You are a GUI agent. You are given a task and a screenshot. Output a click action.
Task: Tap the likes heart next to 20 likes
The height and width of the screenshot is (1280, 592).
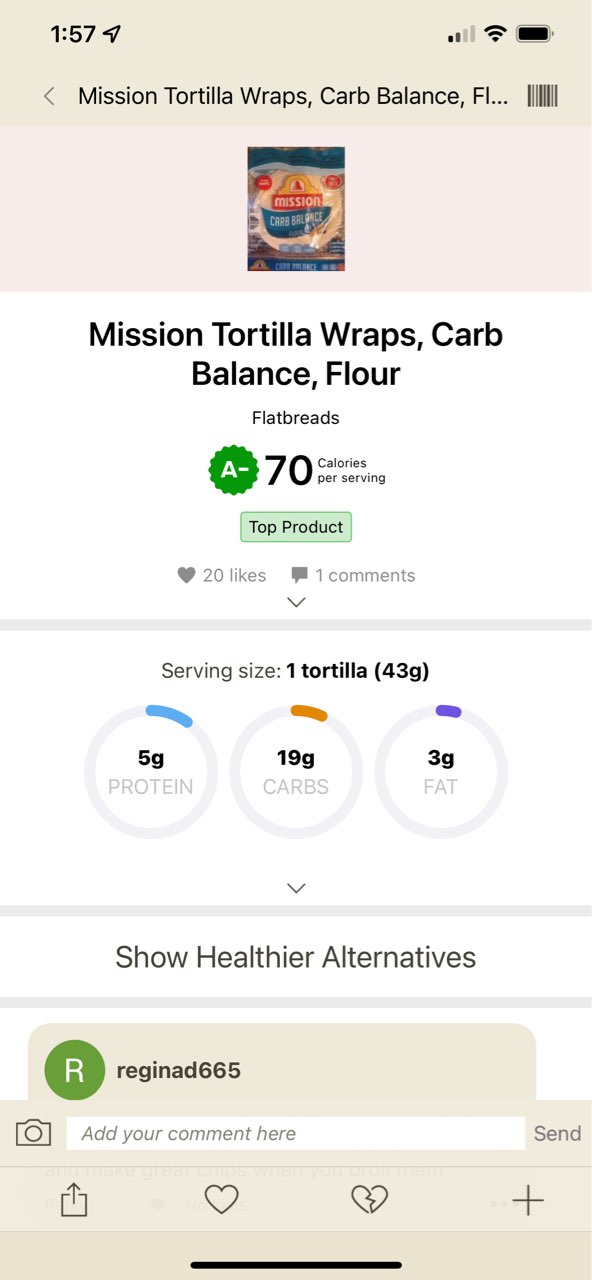point(186,574)
